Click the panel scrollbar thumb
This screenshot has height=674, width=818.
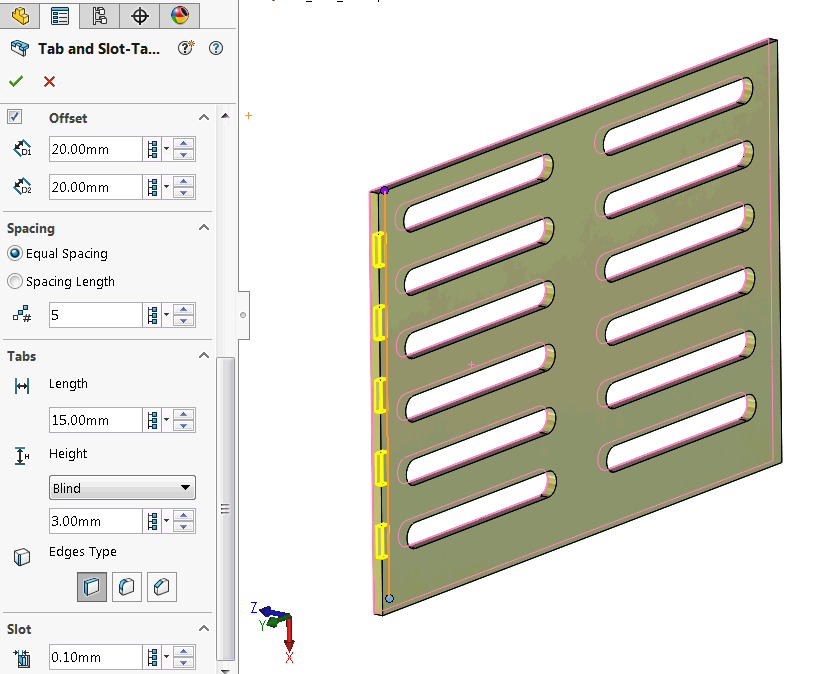pyautogui.click(x=225, y=509)
